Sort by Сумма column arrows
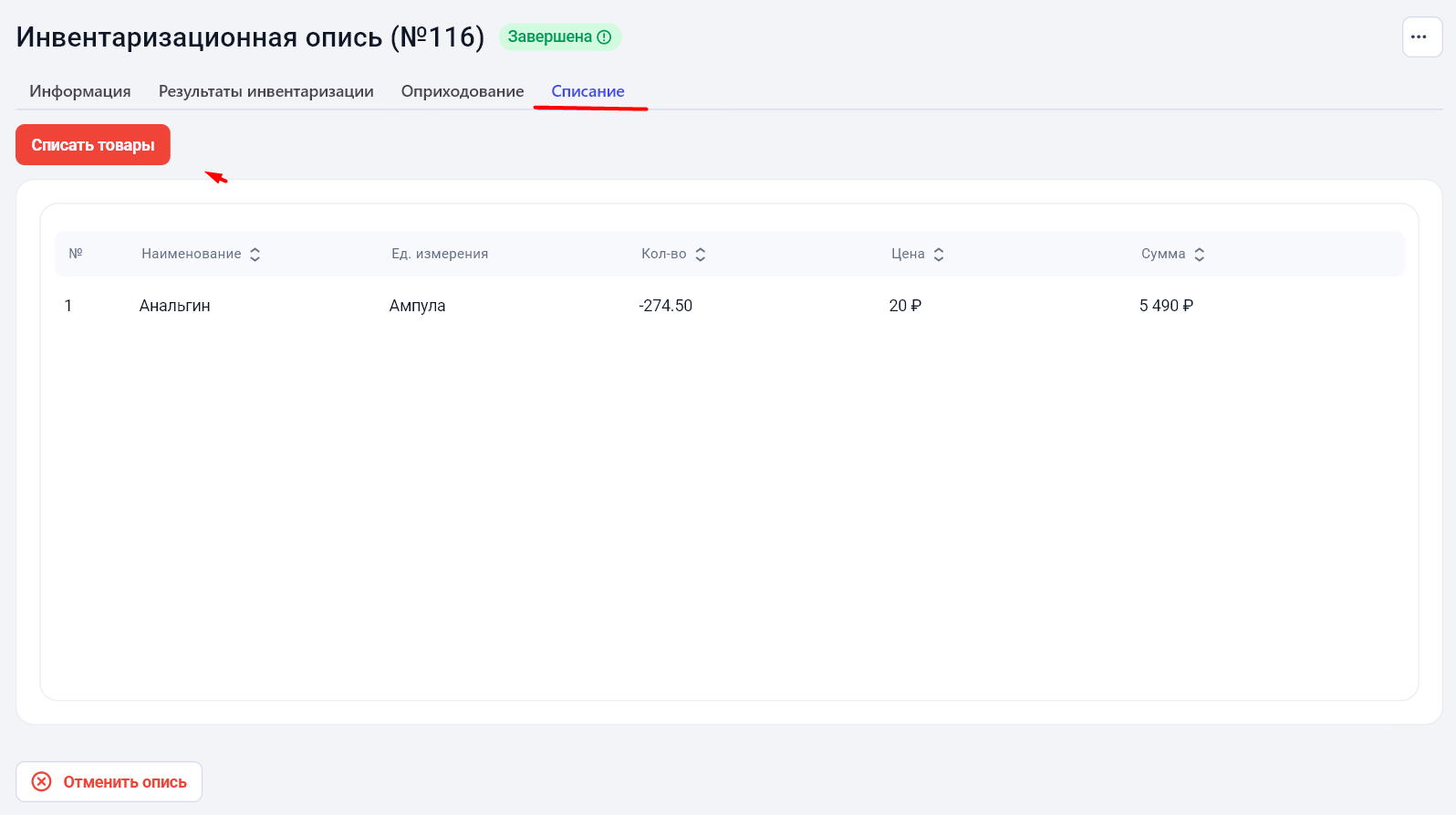This screenshot has width=1456, height=815. [x=1200, y=255]
